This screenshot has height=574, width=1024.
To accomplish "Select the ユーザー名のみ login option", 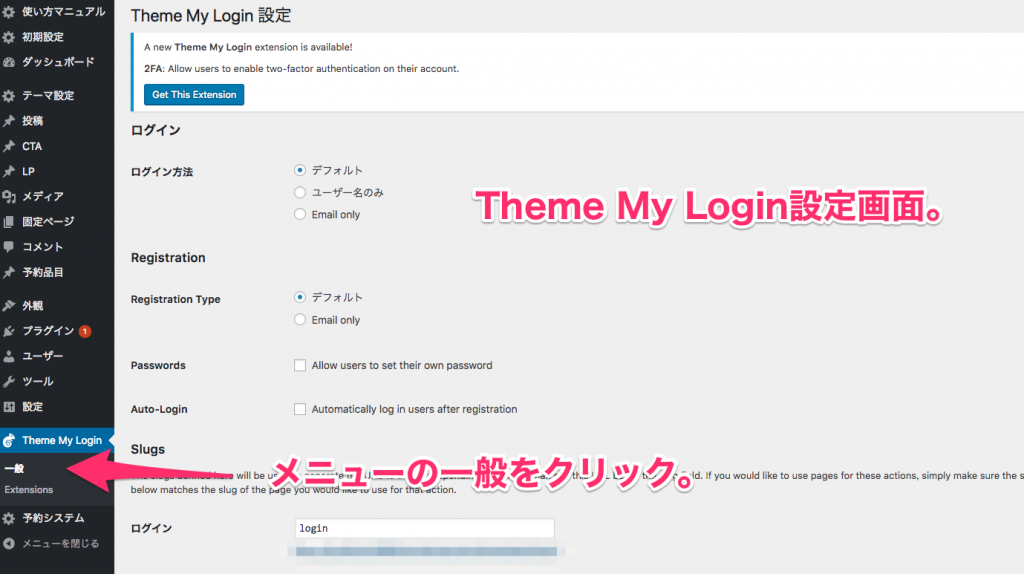I will pos(300,193).
